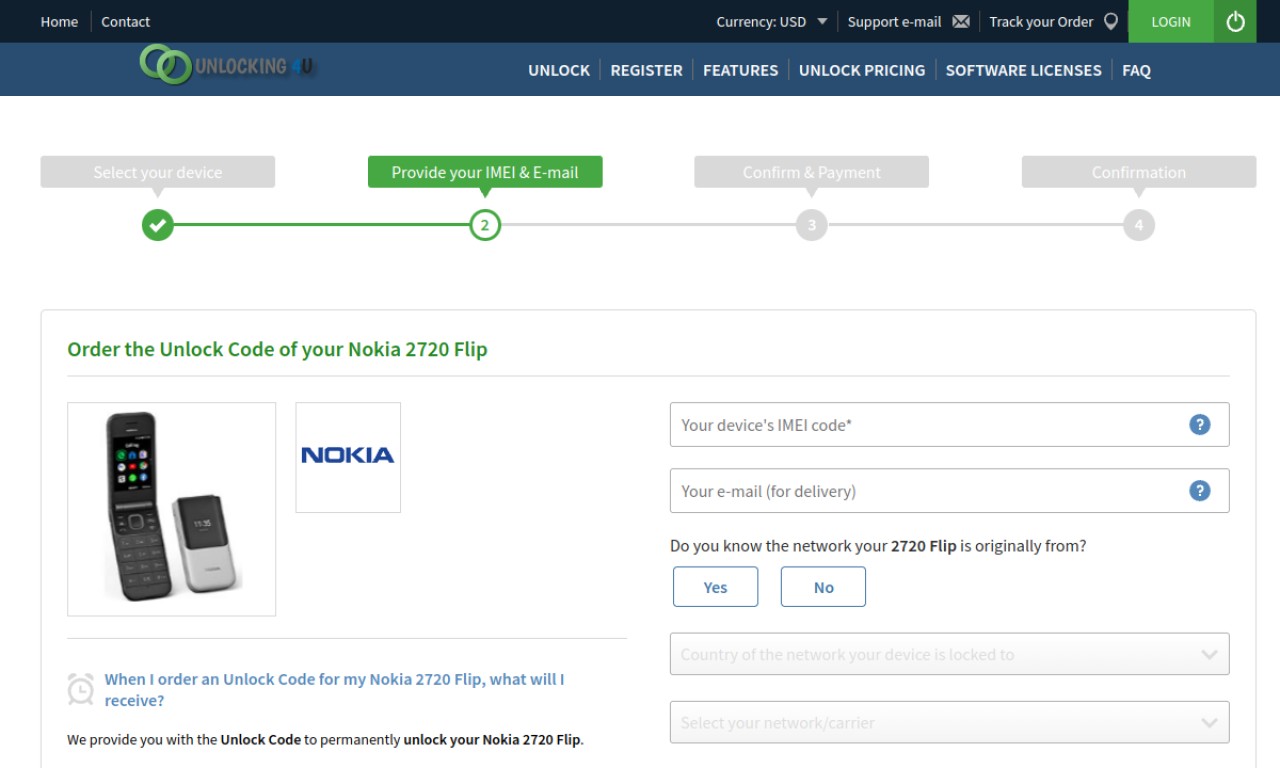Screen dimensions: 1280x768
Task: Open the UNLOCK menu item
Action: point(559,70)
